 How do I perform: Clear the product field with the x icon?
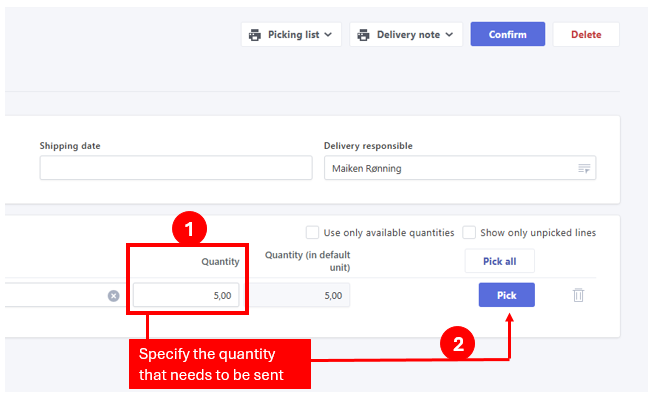113,296
